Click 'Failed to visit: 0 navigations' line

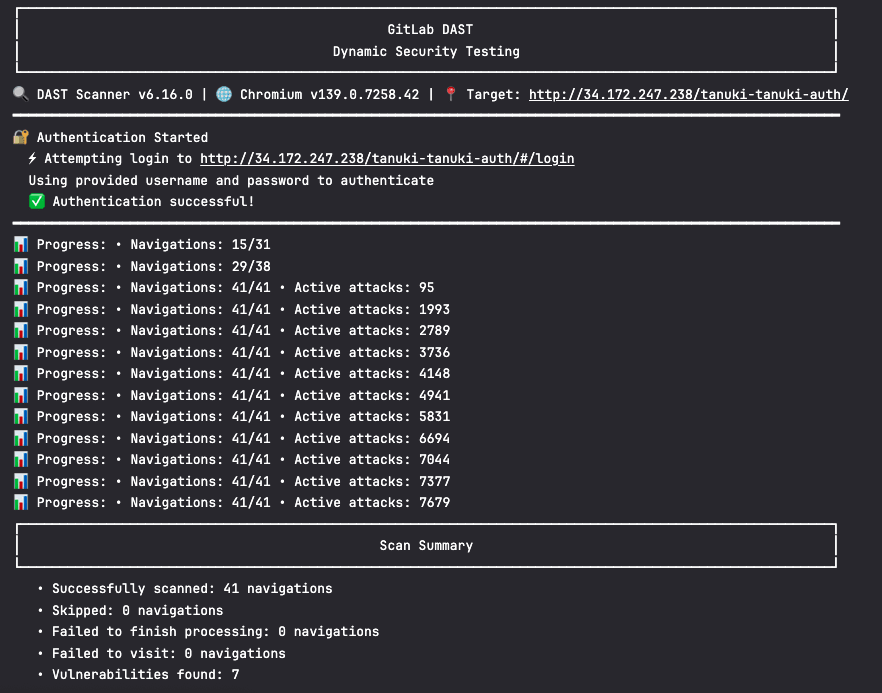169,654
